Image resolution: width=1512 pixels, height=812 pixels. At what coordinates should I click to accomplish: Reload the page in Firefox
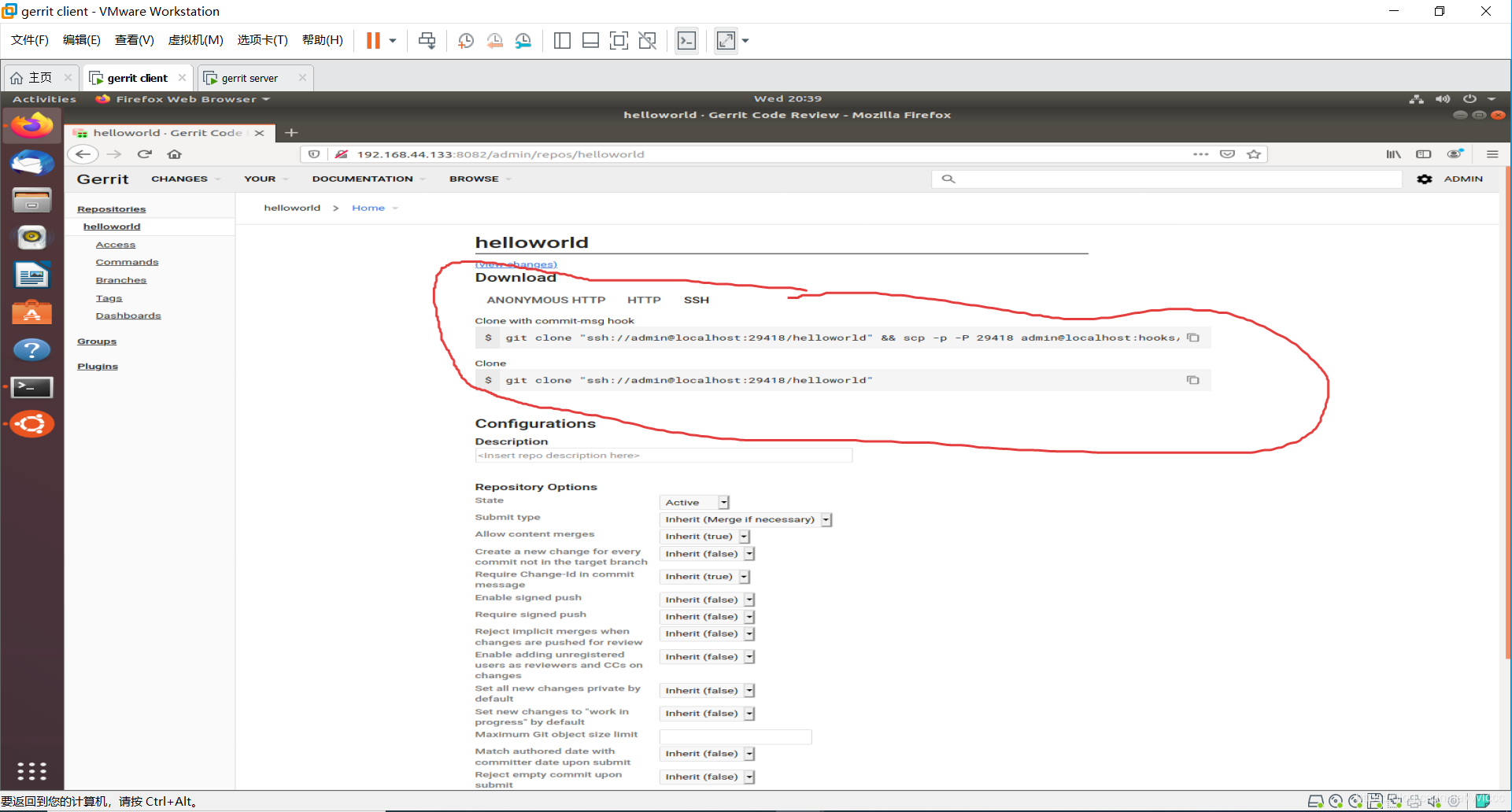click(x=145, y=154)
